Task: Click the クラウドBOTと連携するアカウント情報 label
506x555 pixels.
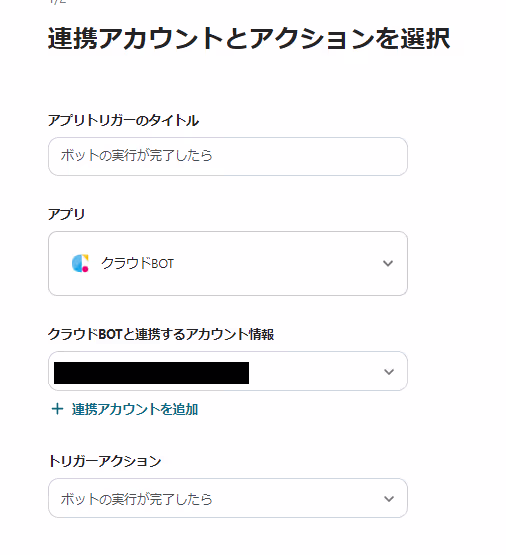Action: coord(161,334)
